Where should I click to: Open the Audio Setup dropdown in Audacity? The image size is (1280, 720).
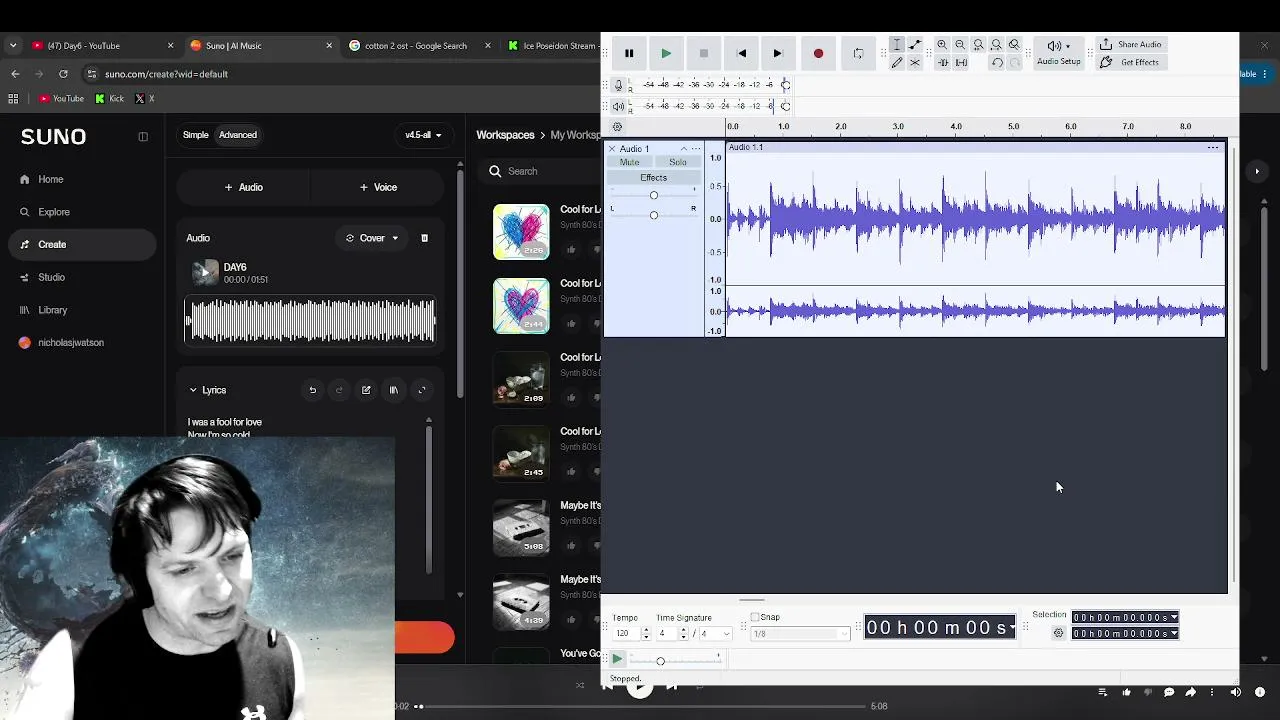click(1058, 53)
